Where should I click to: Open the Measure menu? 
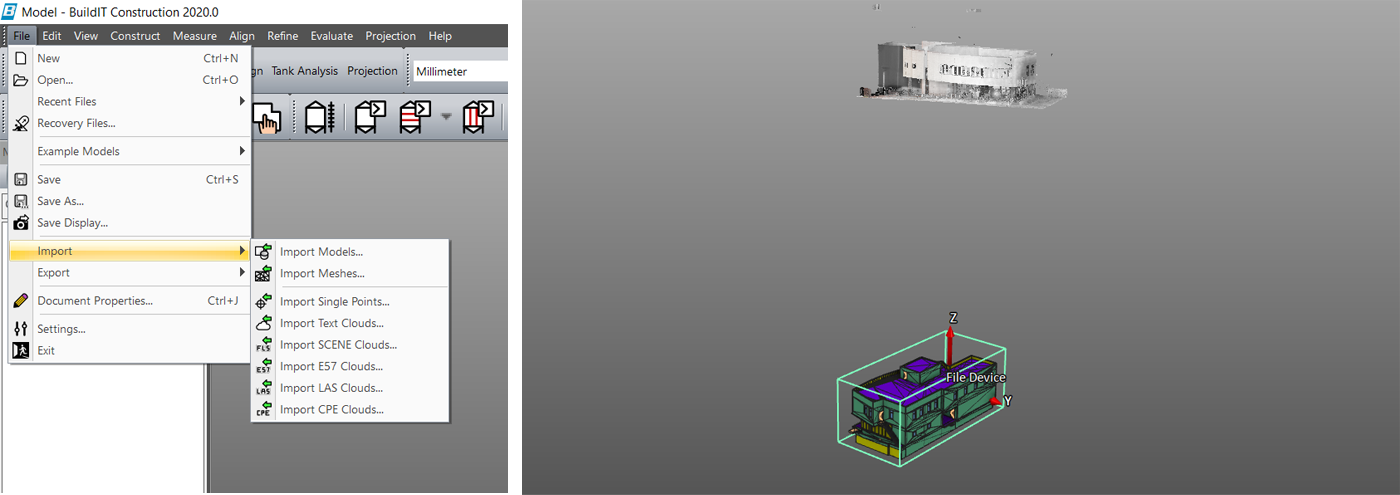click(194, 36)
